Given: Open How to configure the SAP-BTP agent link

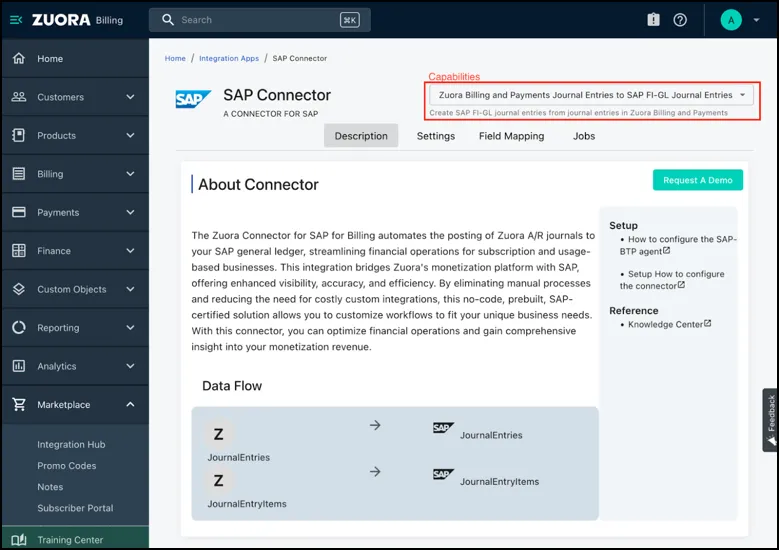Looking at the screenshot, I should (678, 245).
